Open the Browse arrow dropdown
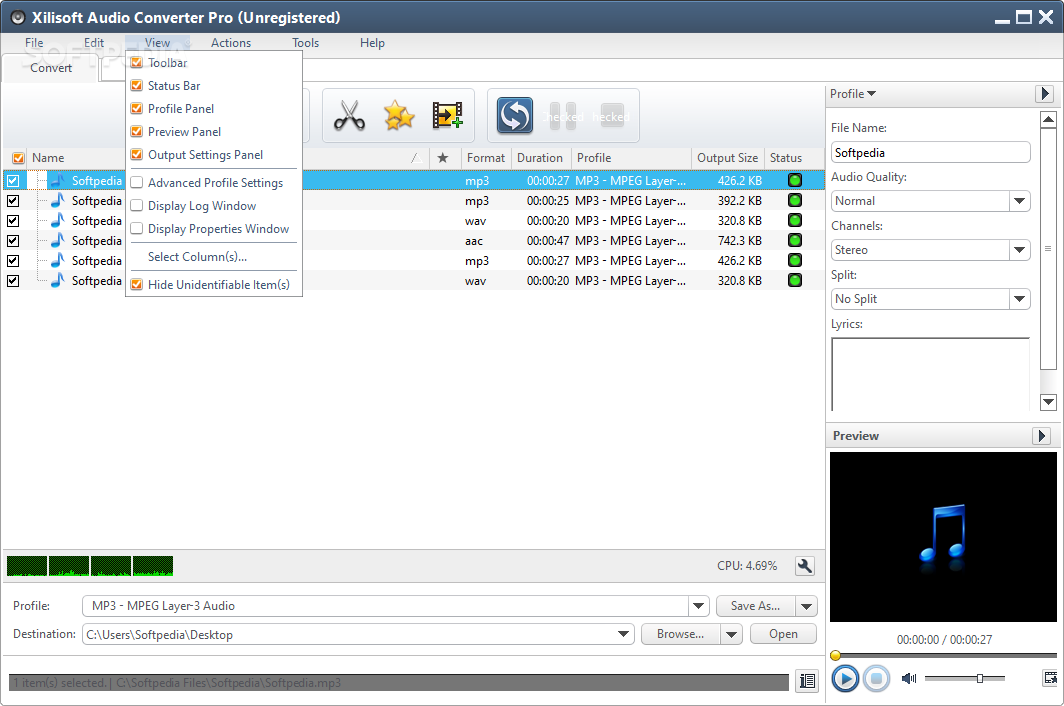The width and height of the screenshot is (1064, 706). (x=731, y=634)
